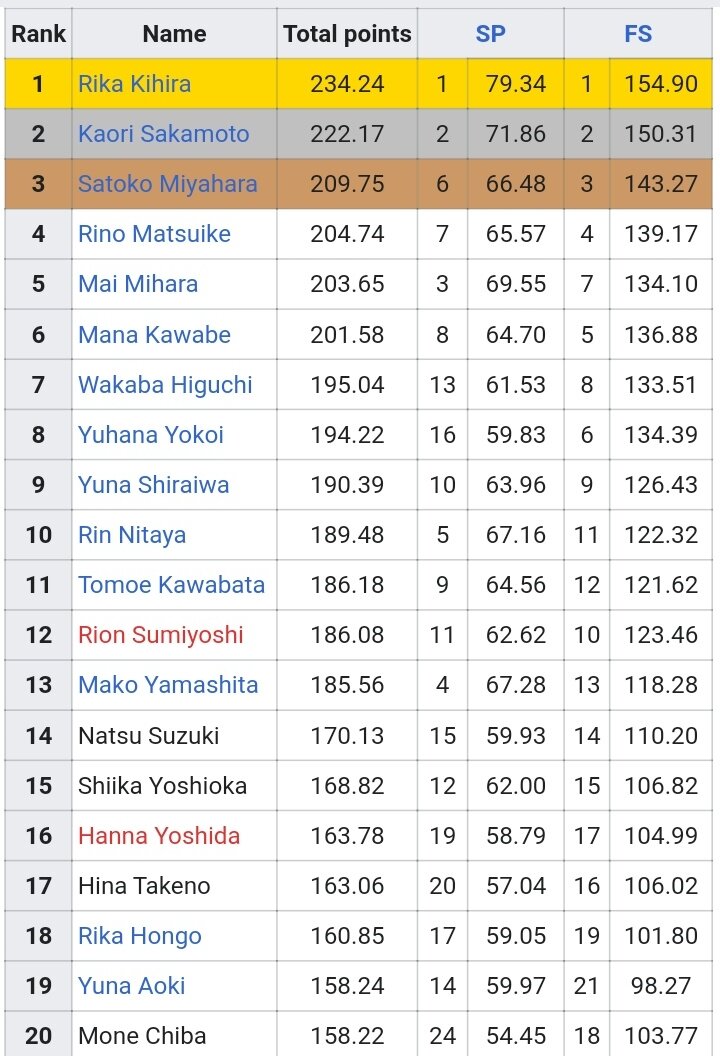Click Satoko Miyahara's name link
This screenshot has width=720, height=1056.
coord(168,184)
